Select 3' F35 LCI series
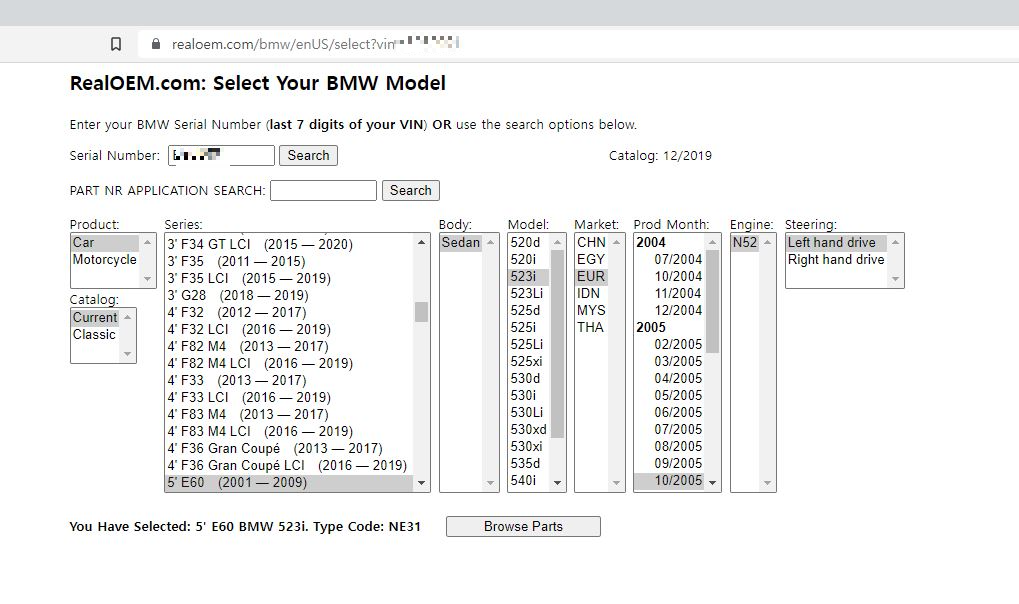The image size is (1019, 604). [289, 278]
